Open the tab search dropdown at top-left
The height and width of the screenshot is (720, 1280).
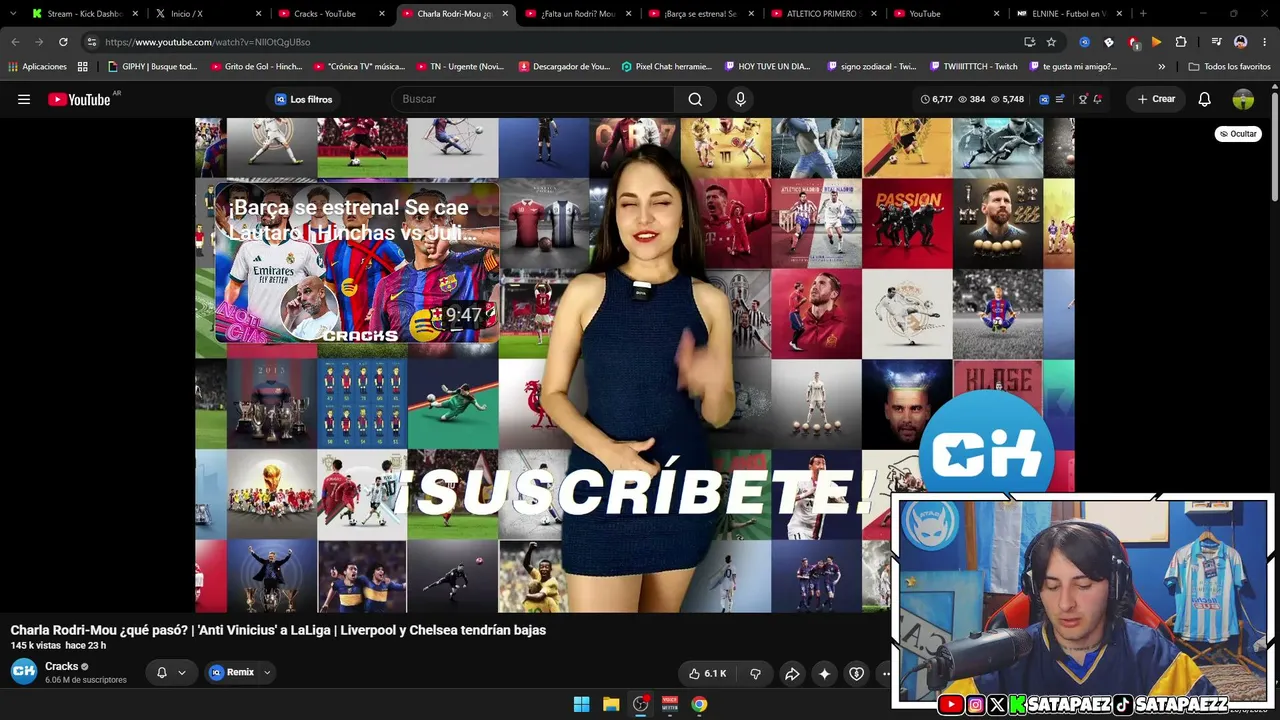tap(12, 14)
